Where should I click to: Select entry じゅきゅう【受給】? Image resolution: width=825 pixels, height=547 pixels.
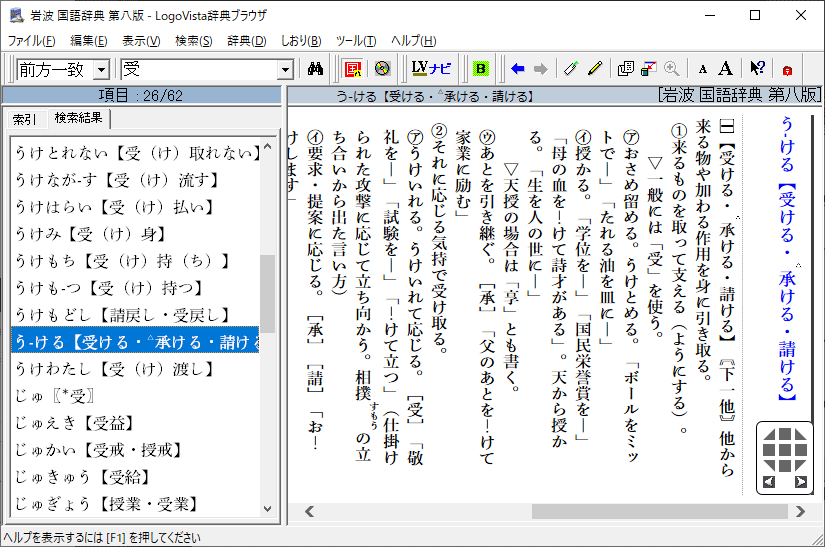(136, 477)
